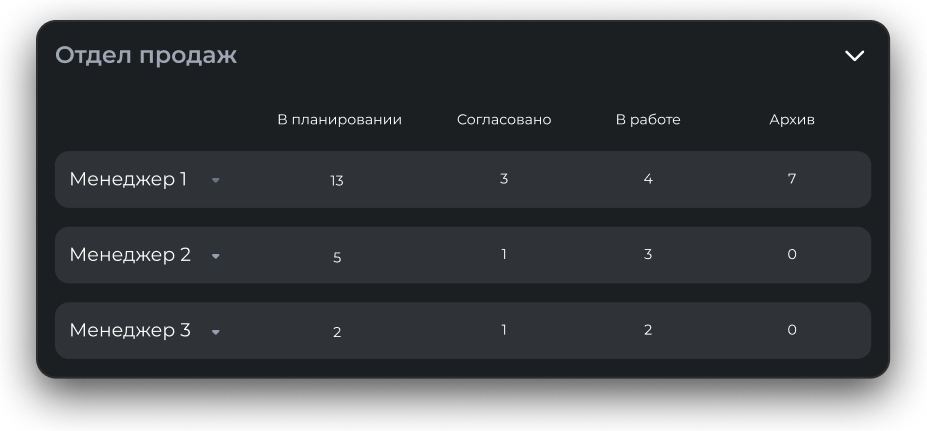Expand the Менеджер 2 dropdown arrow
The width and height of the screenshot is (927, 431).
click(215, 256)
